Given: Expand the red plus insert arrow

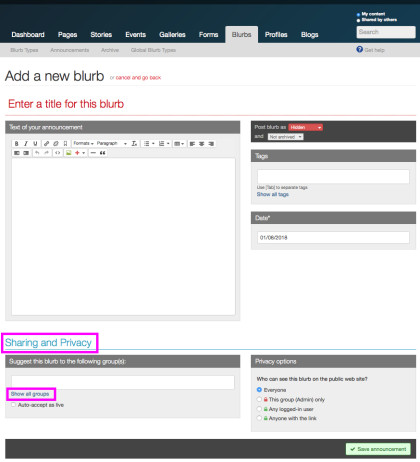Looking at the screenshot, I should point(83,153).
